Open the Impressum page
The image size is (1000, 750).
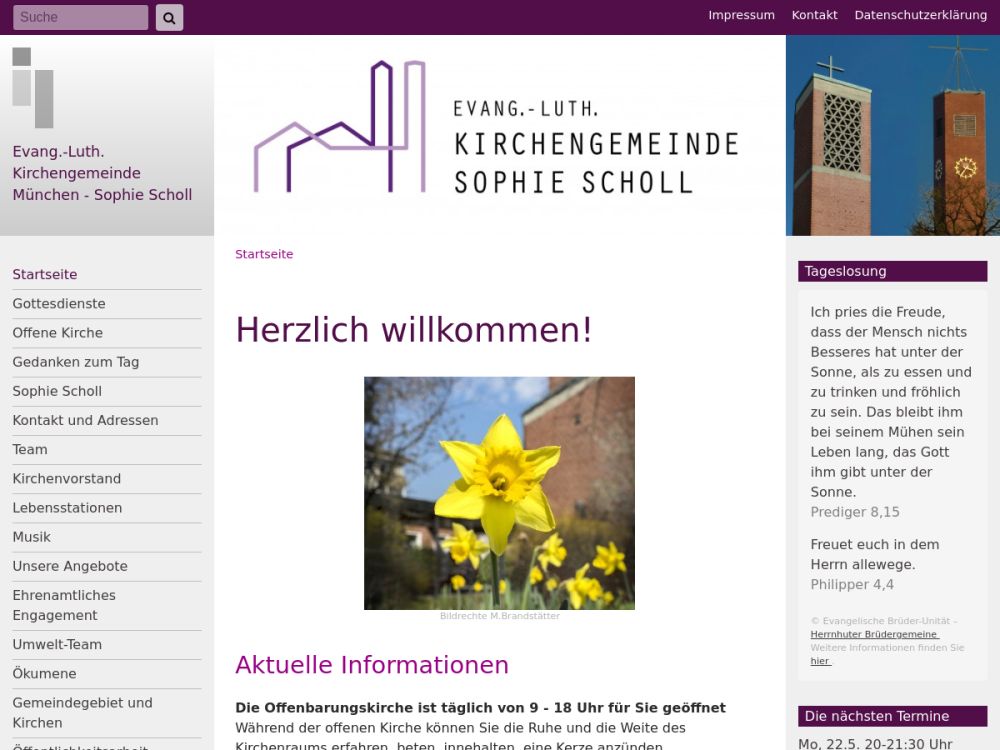click(741, 15)
